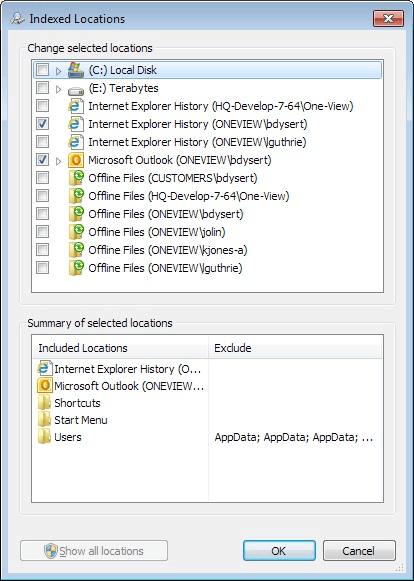
Task: Expand the (C:) Local Disk tree node
Action: tap(58, 71)
